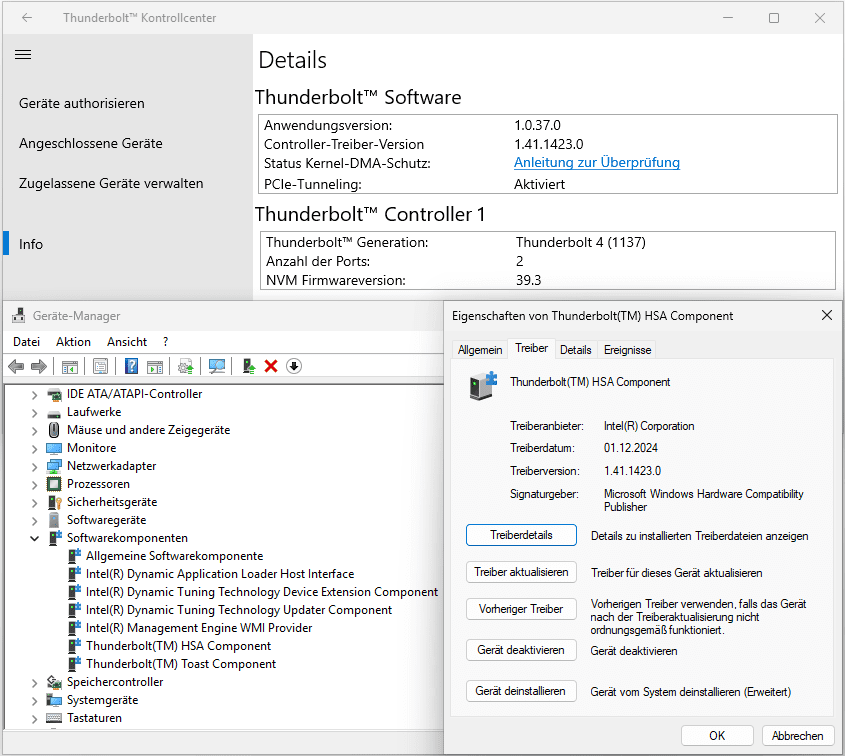The image size is (845, 756).
Task: Click Vorheriger Treiber button
Action: point(521,609)
